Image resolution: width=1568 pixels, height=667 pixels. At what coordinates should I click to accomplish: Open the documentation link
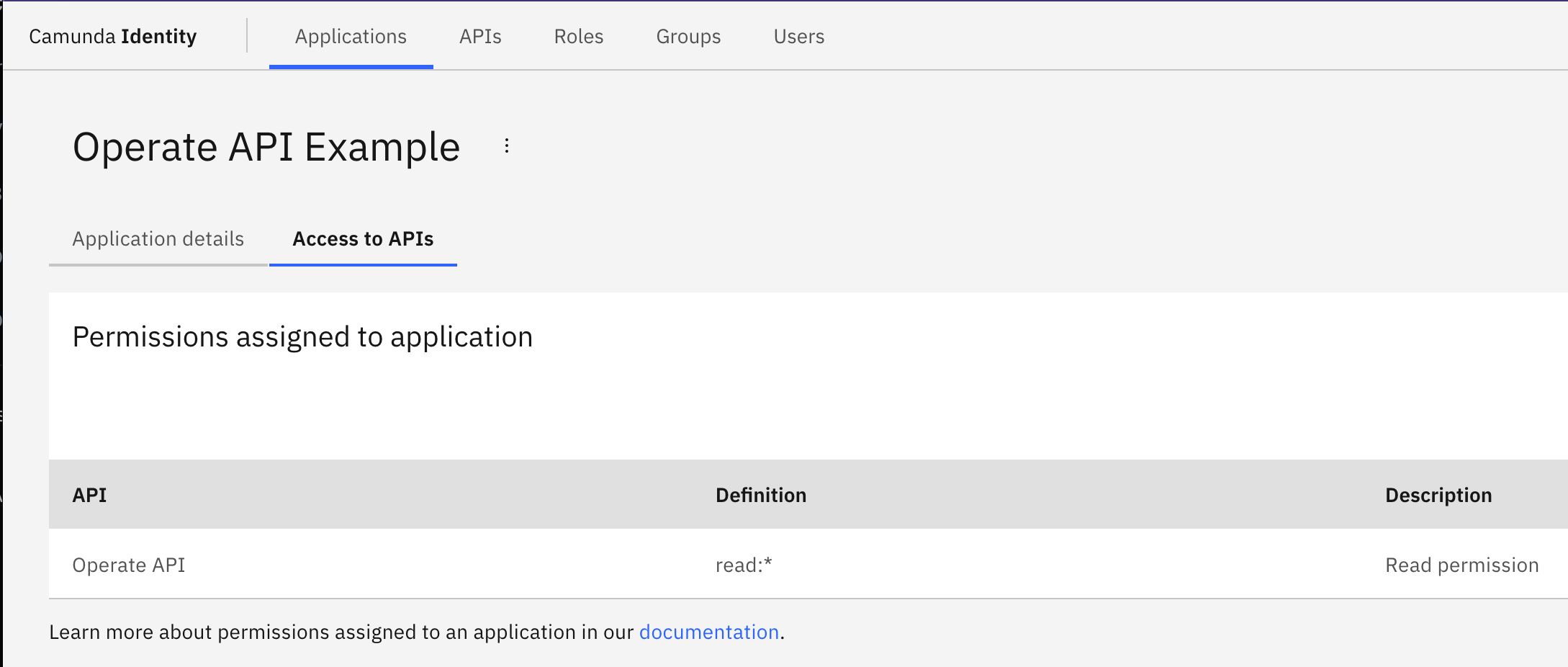click(x=709, y=632)
